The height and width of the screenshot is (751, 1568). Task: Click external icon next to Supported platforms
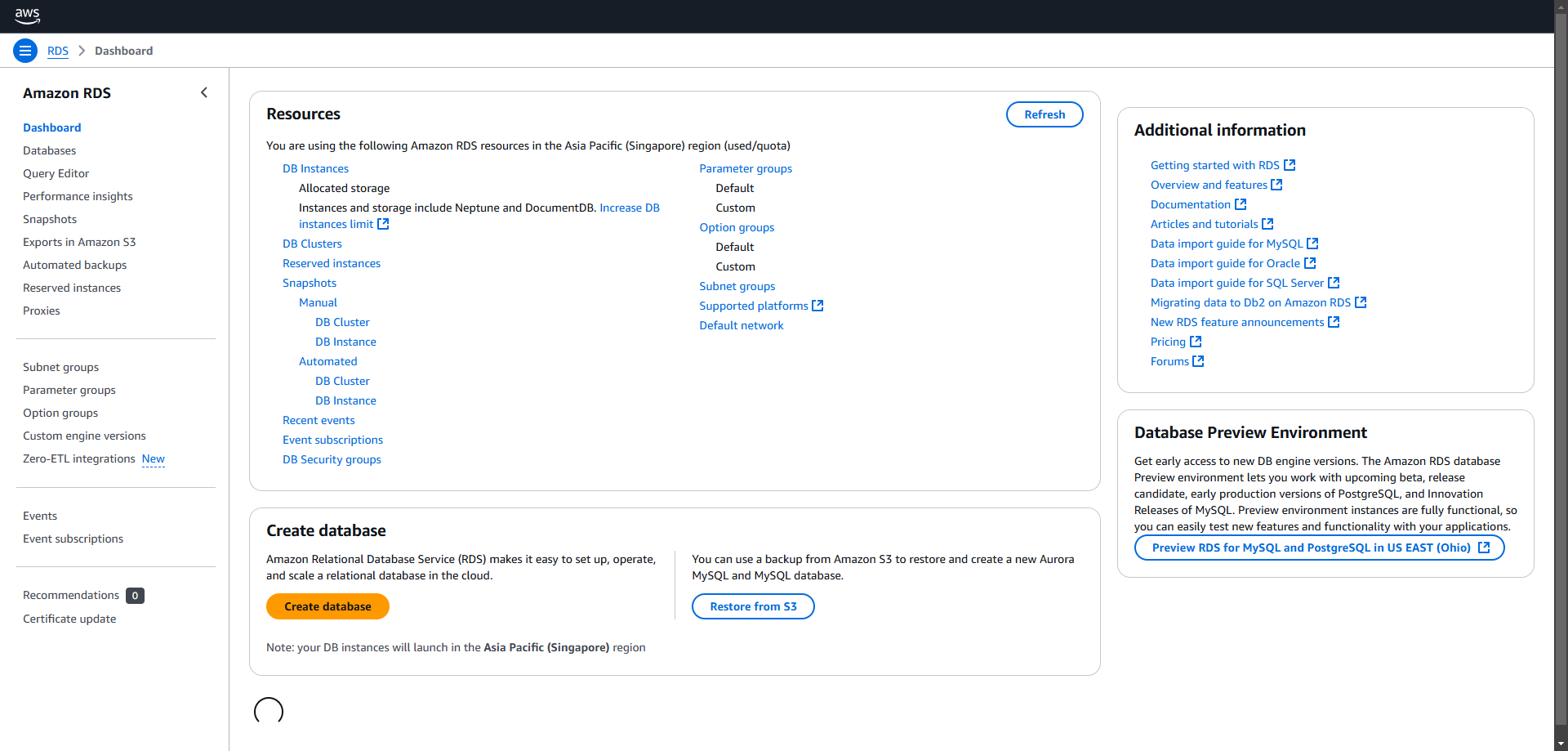point(817,306)
